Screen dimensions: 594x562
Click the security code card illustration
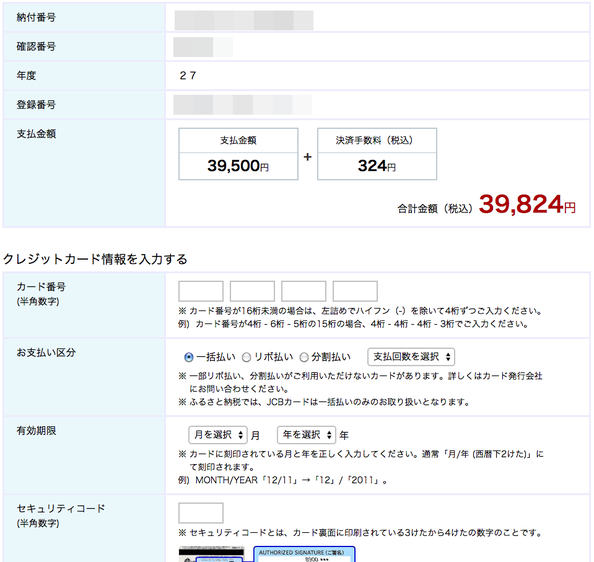[x=267, y=554]
